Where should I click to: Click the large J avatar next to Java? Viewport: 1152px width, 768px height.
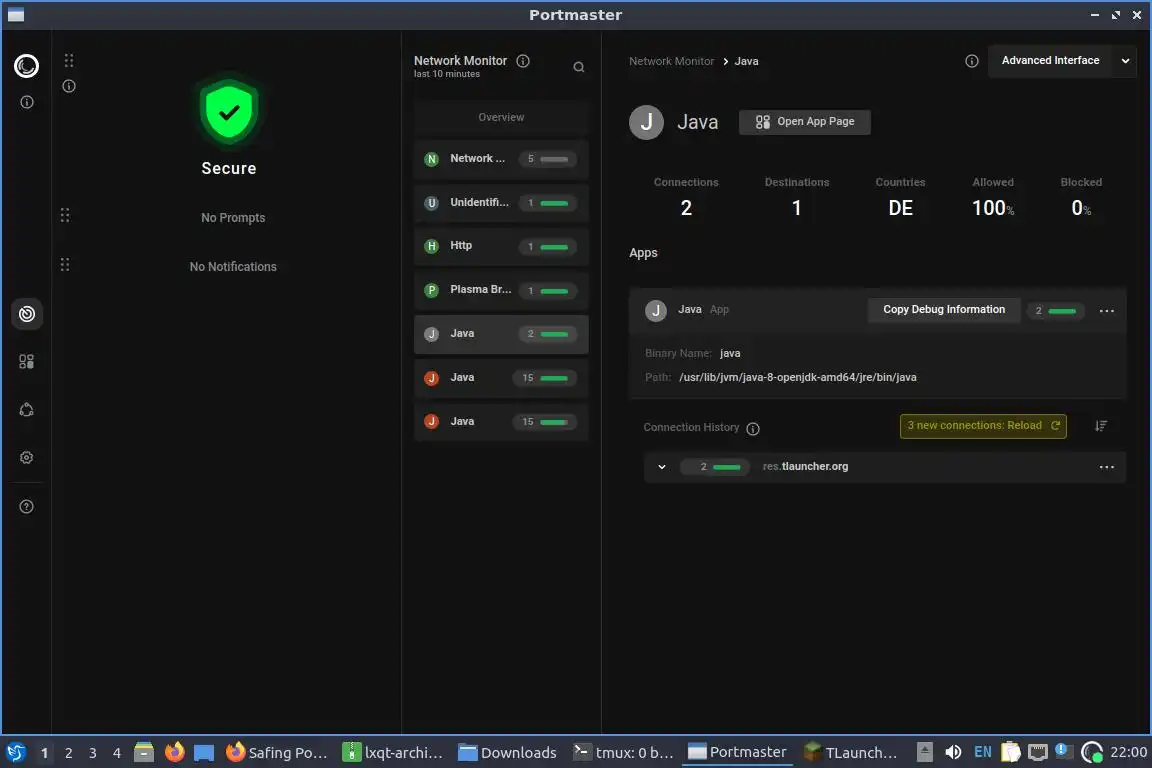(647, 122)
